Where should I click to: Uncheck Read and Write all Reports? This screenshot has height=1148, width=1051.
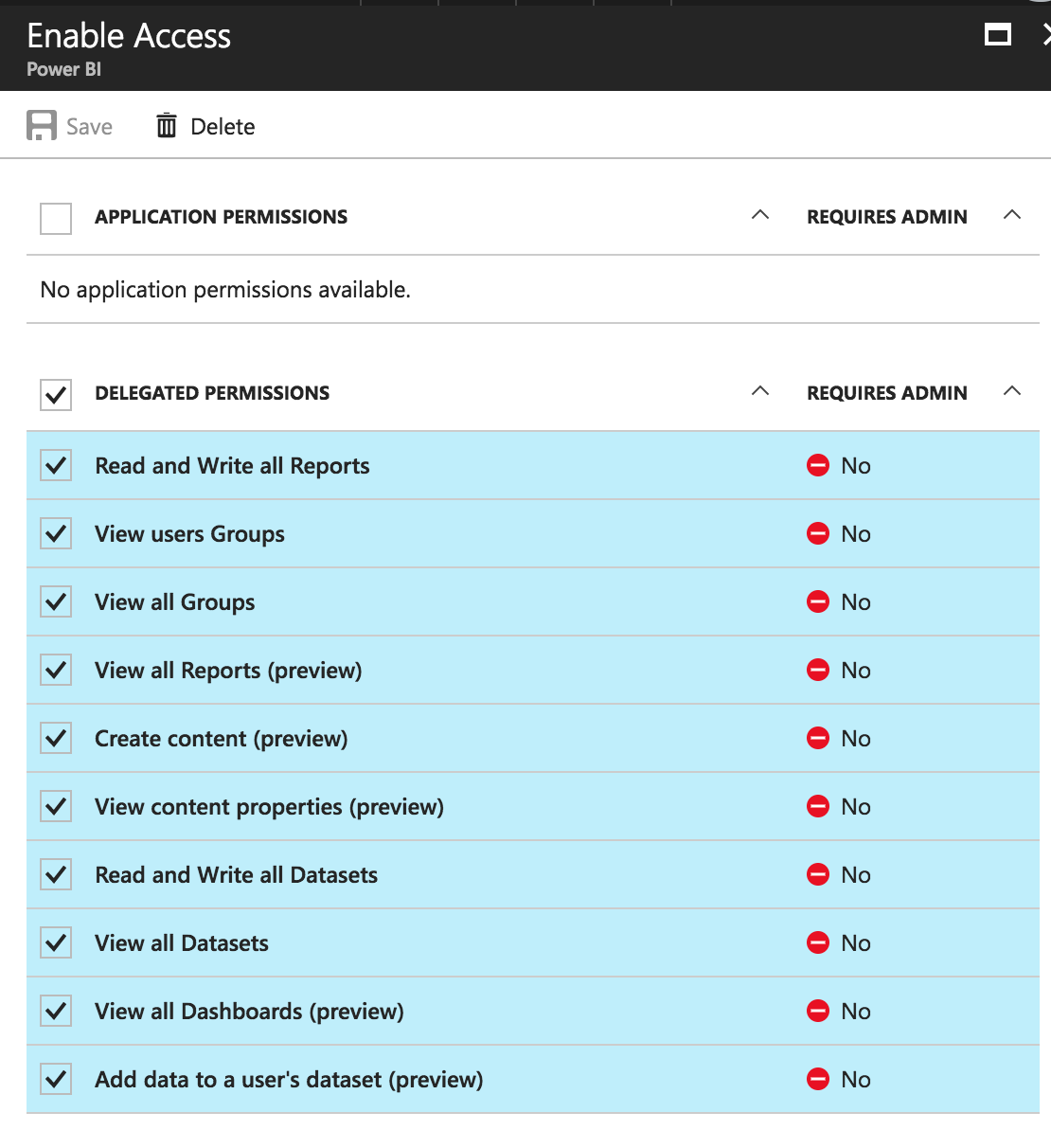56,465
